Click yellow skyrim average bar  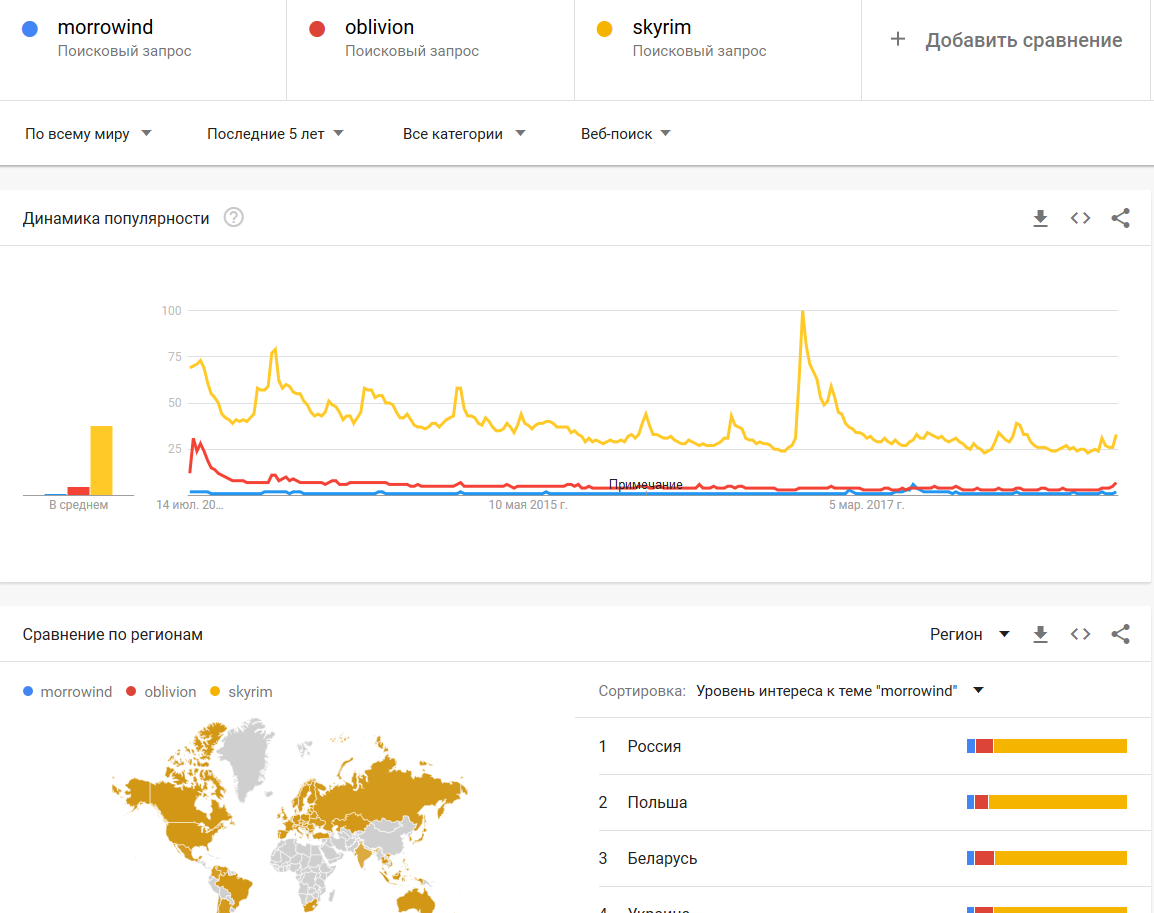(102, 460)
